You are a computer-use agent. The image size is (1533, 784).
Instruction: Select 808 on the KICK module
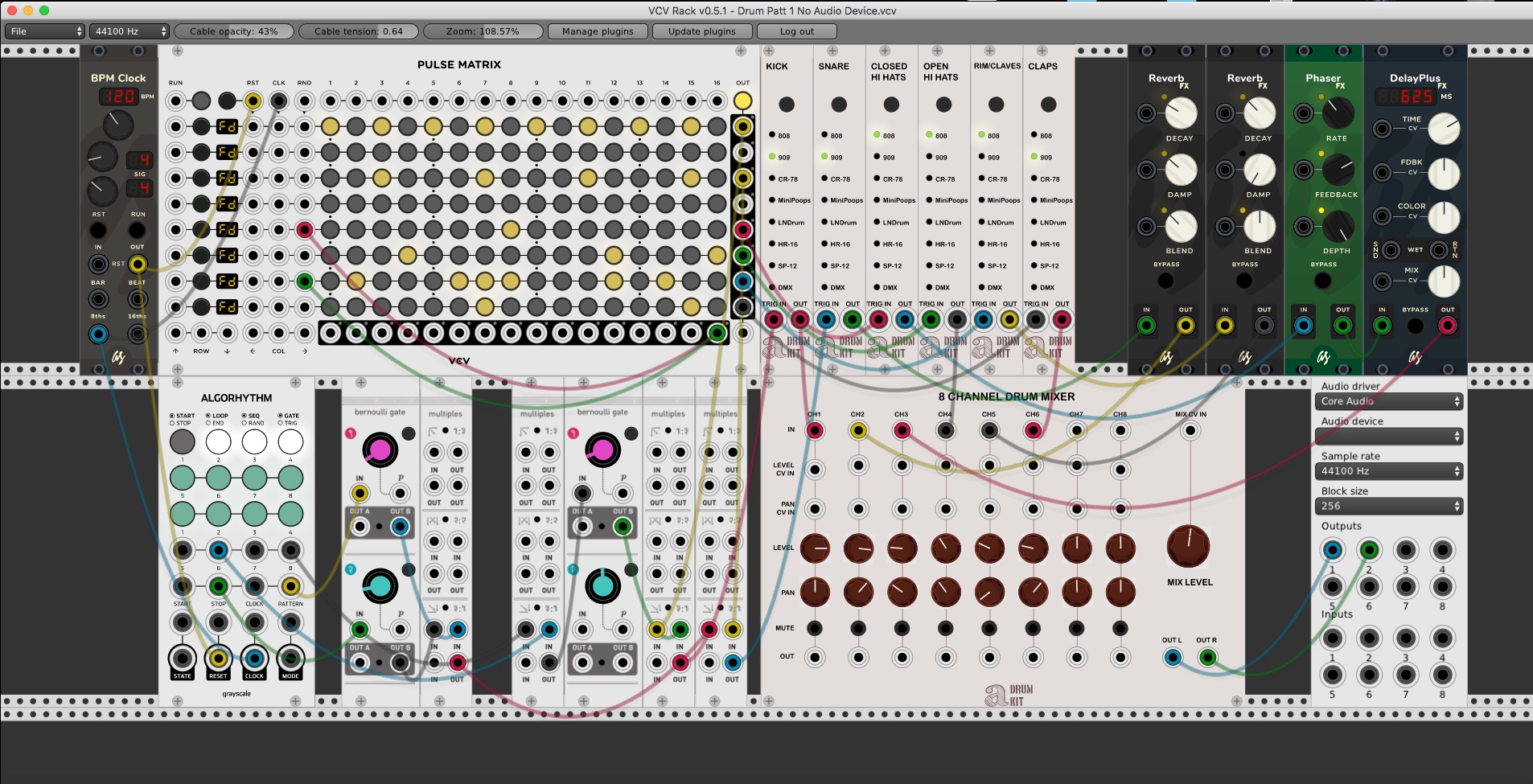772,135
